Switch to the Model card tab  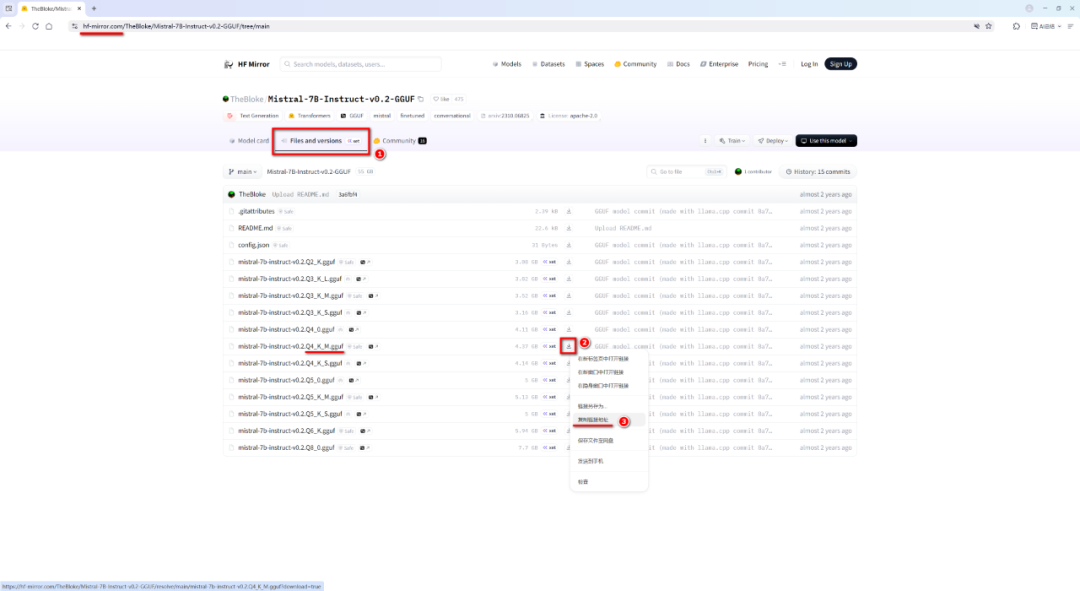(249, 141)
